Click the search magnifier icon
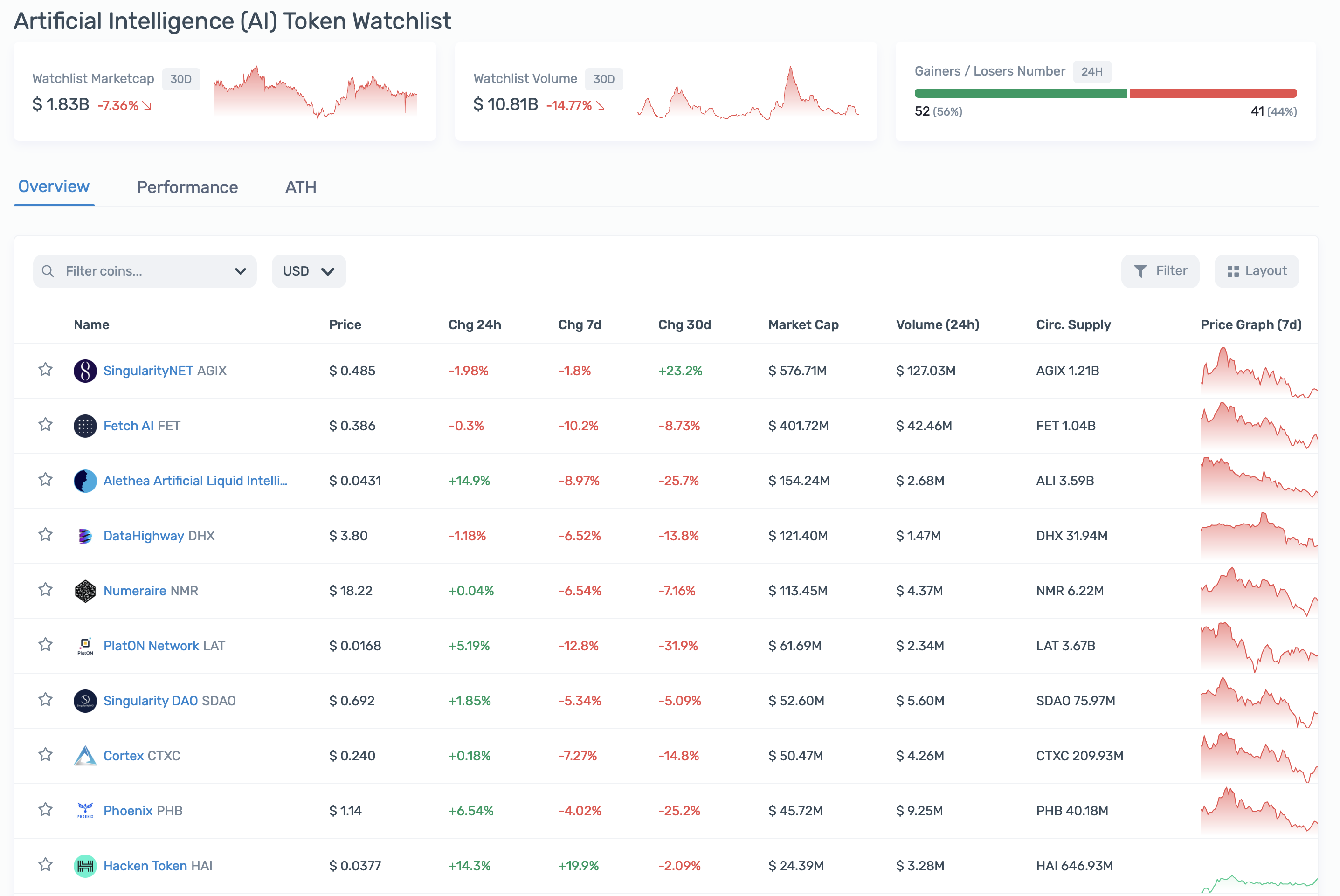This screenshot has width=1340, height=896. click(48, 271)
